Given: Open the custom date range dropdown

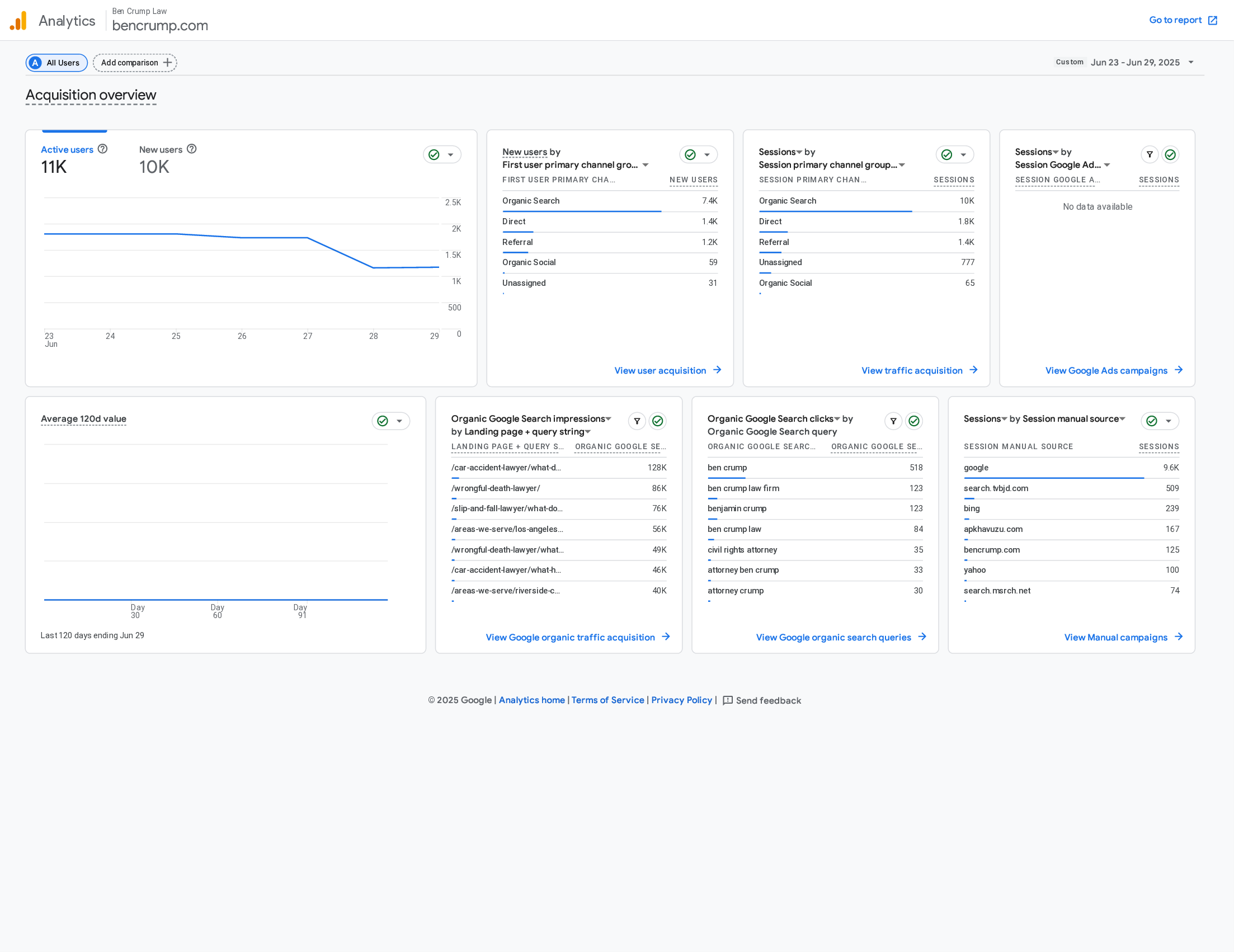Looking at the screenshot, I should 1191,62.
